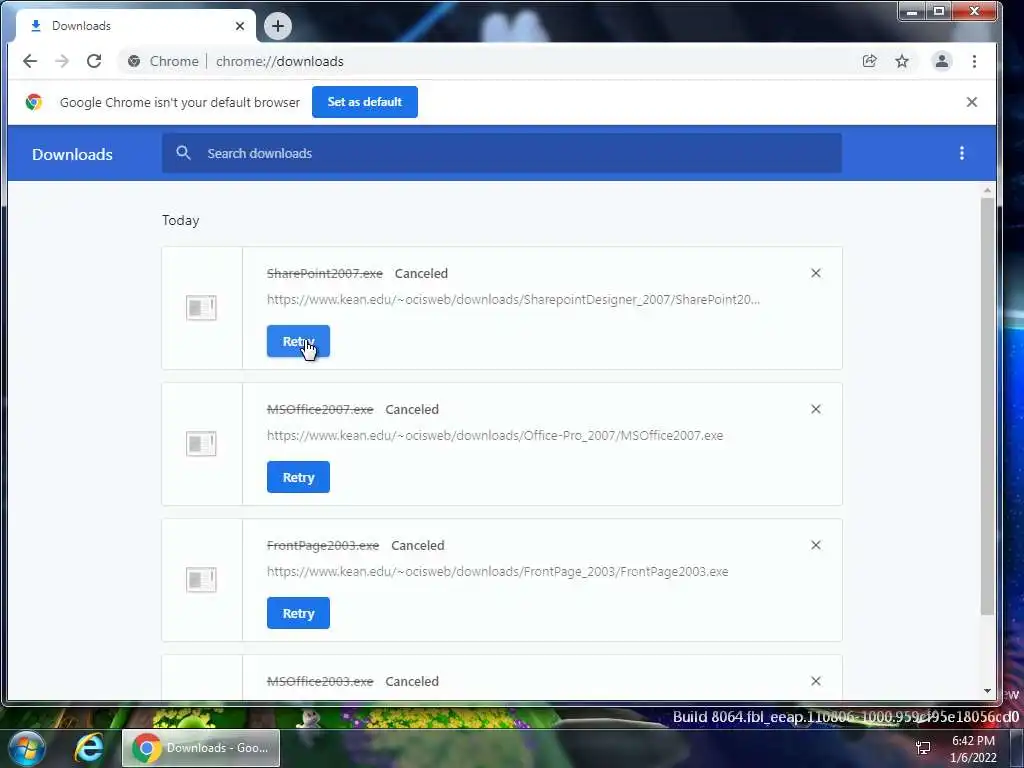Click the vertical scrollbar thumb

(987, 406)
